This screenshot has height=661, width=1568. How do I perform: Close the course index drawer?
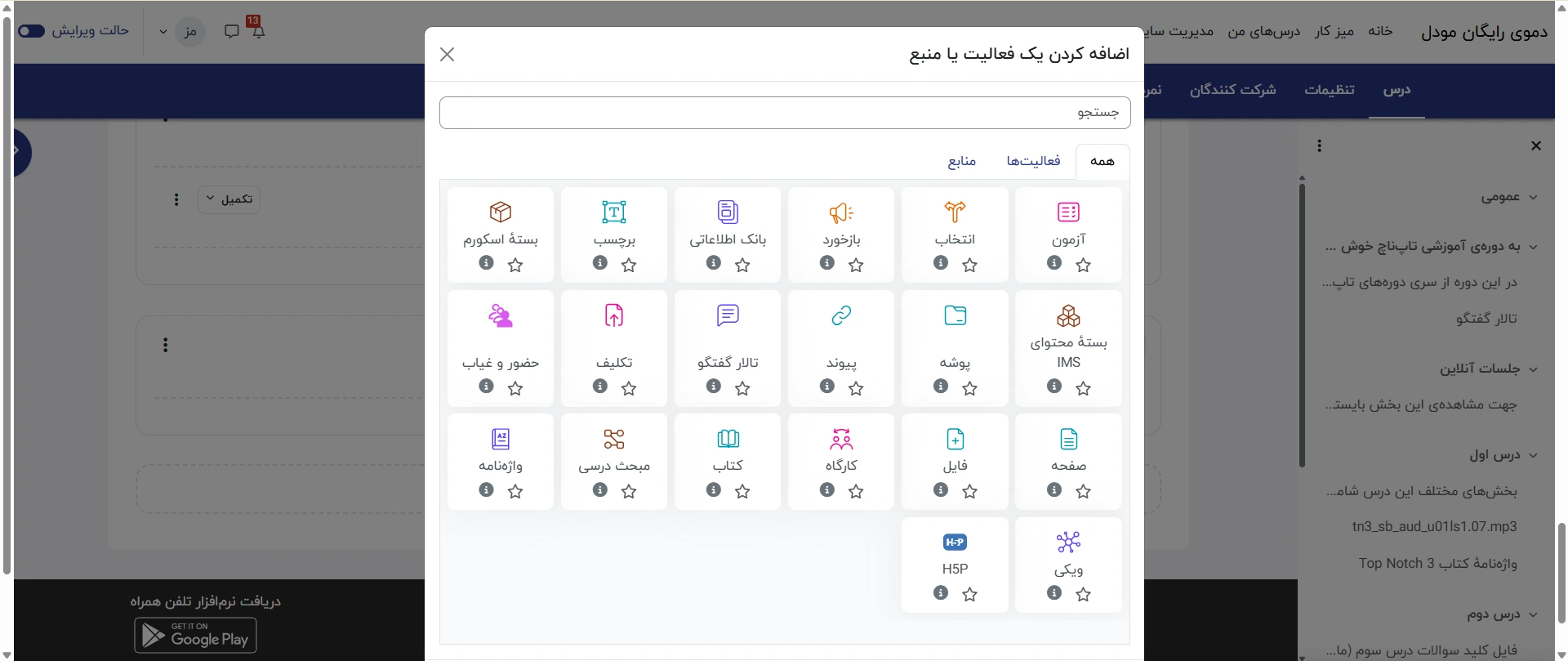pyautogui.click(x=1536, y=145)
